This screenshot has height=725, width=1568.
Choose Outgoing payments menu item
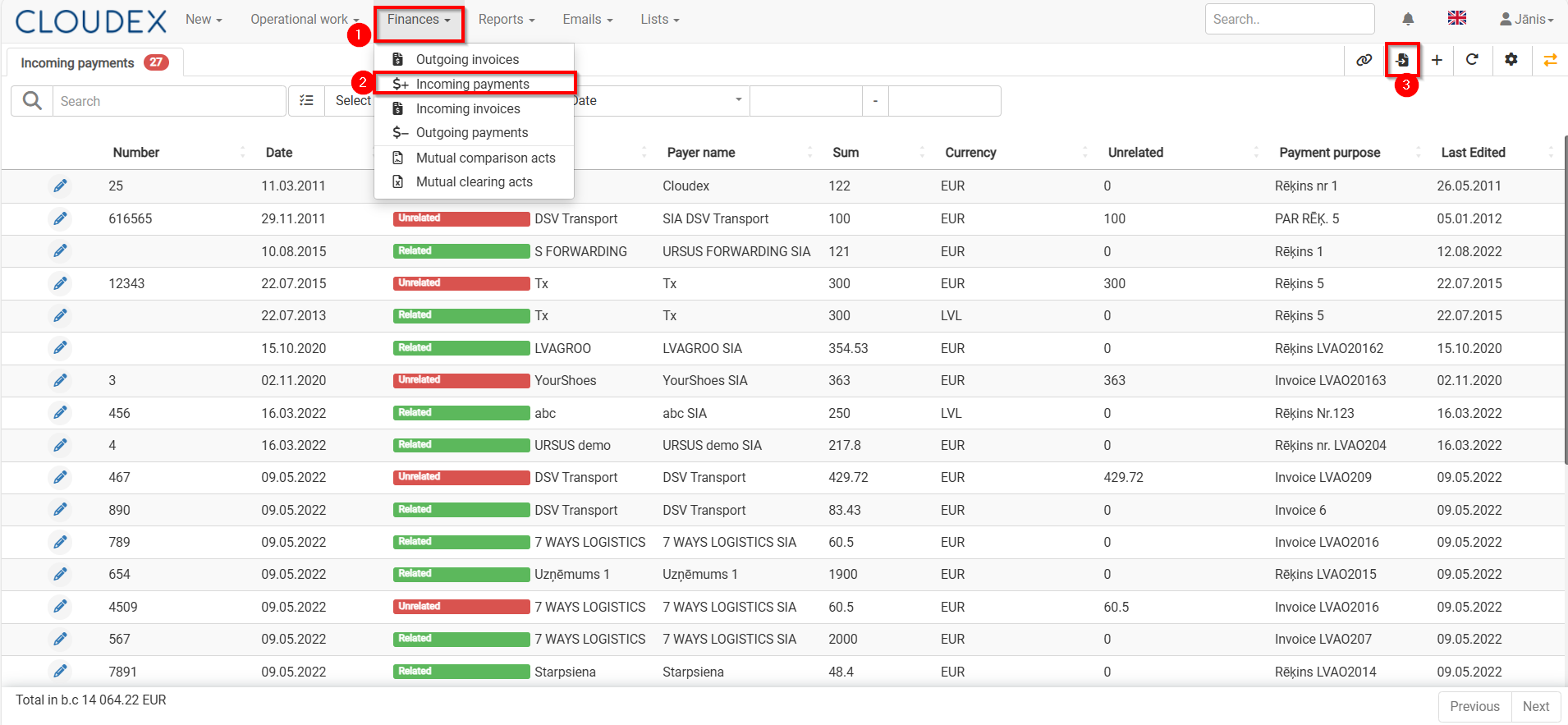click(474, 132)
